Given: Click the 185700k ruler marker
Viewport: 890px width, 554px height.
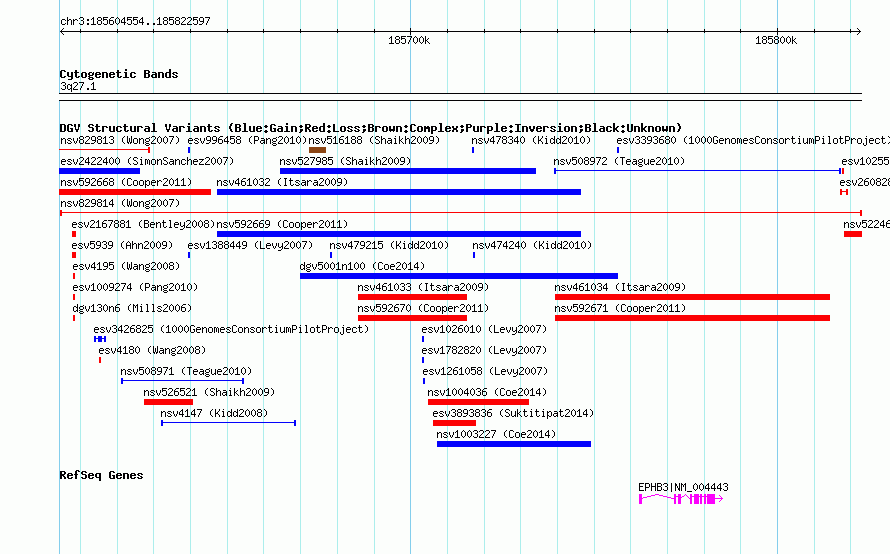Looking at the screenshot, I should [409, 40].
